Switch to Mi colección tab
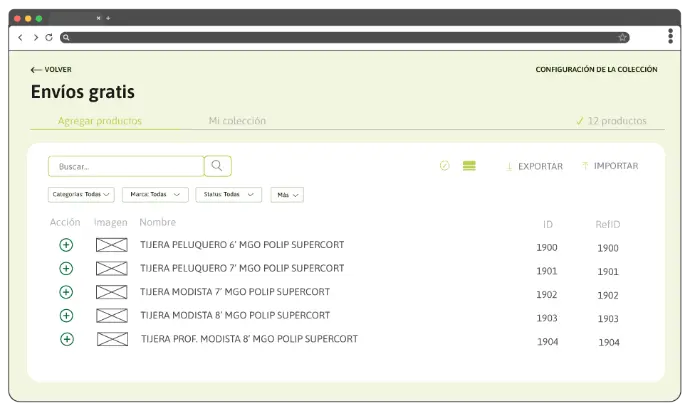 tap(237, 121)
